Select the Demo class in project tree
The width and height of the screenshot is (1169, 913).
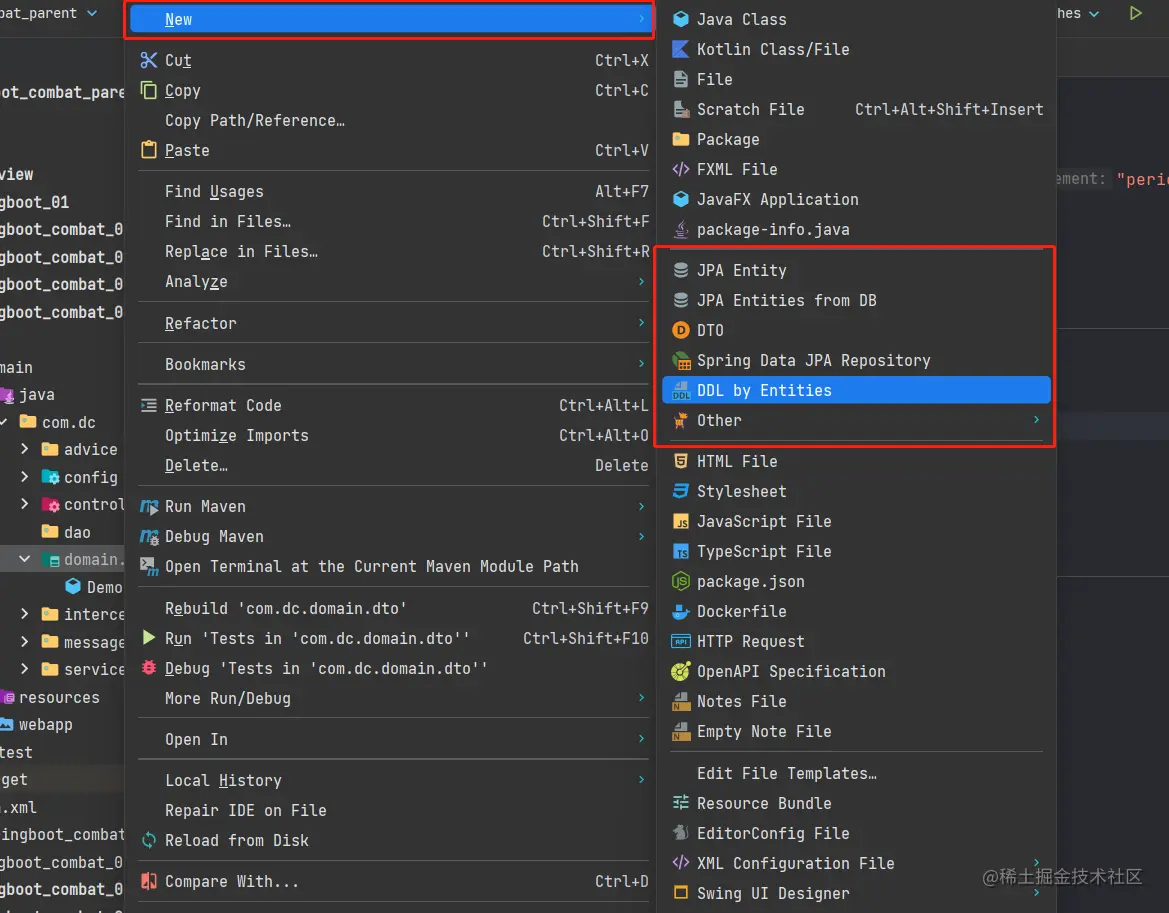(94, 587)
